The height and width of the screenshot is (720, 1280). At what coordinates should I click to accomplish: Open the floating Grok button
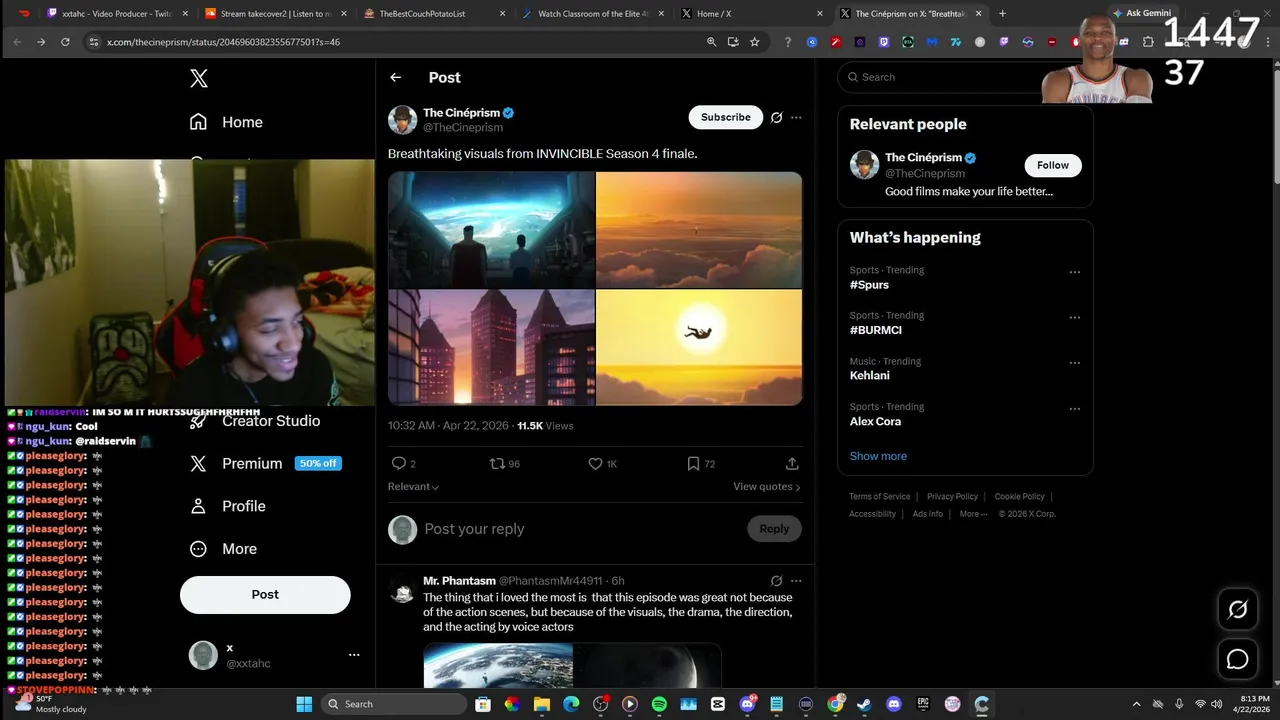pyautogui.click(x=1238, y=610)
